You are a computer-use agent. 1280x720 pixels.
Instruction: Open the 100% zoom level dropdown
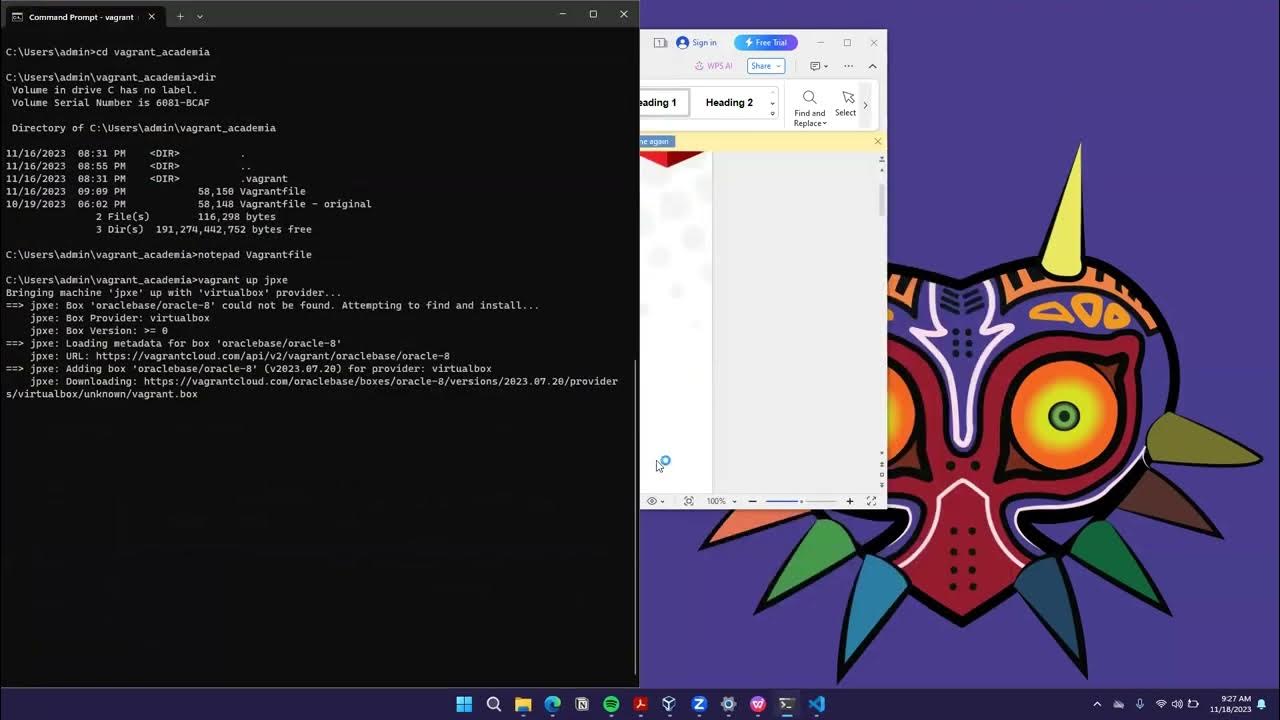click(721, 501)
